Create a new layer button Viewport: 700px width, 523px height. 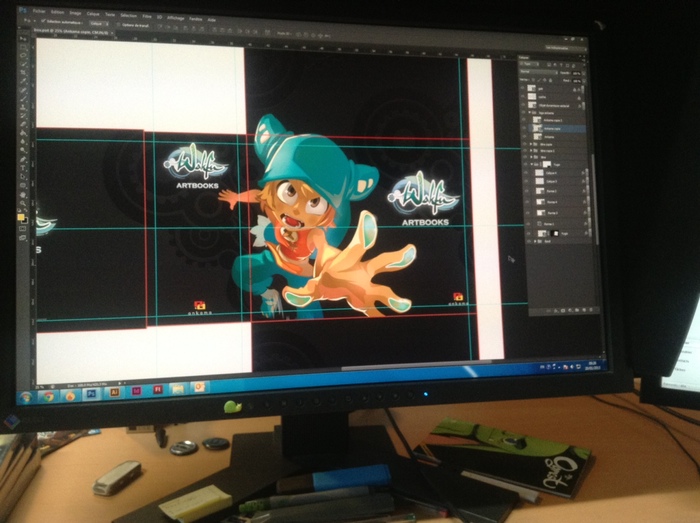(x=584, y=310)
